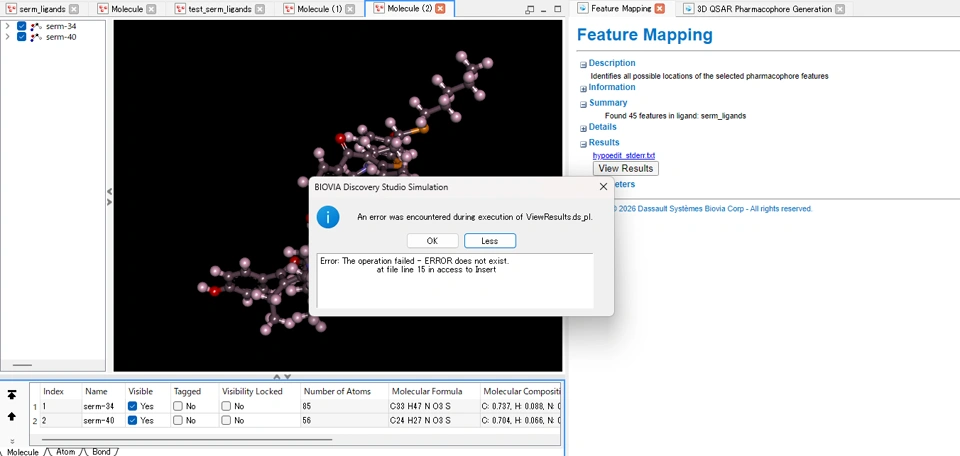Click the data table horizontal scrollbar
The height and width of the screenshot is (456, 960).
pos(187,439)
